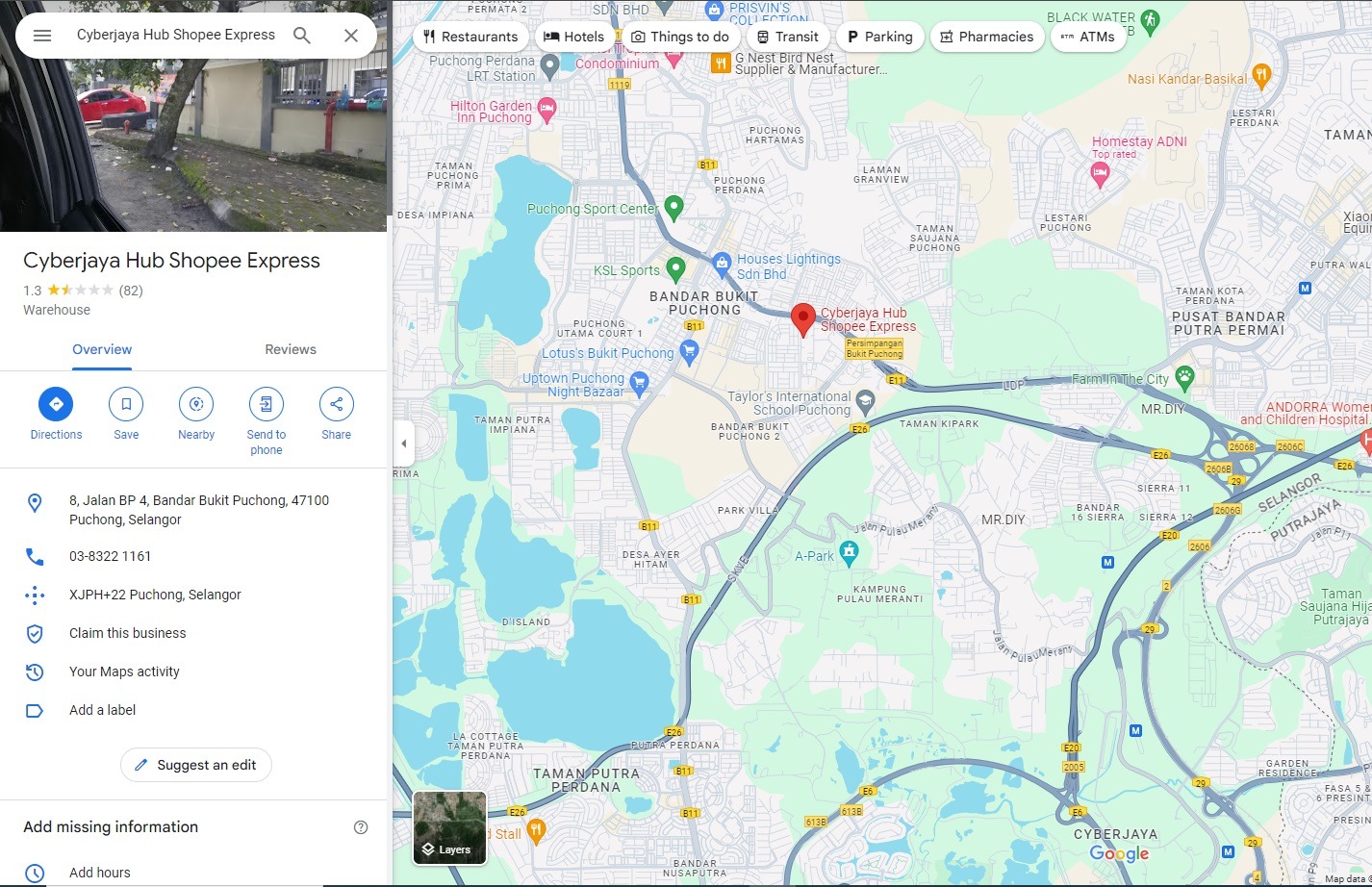This screenshot has width=1372, height=887.
Task: Click the G Nest Bird Nest restaurant pin
Action: tap(721, 63)
